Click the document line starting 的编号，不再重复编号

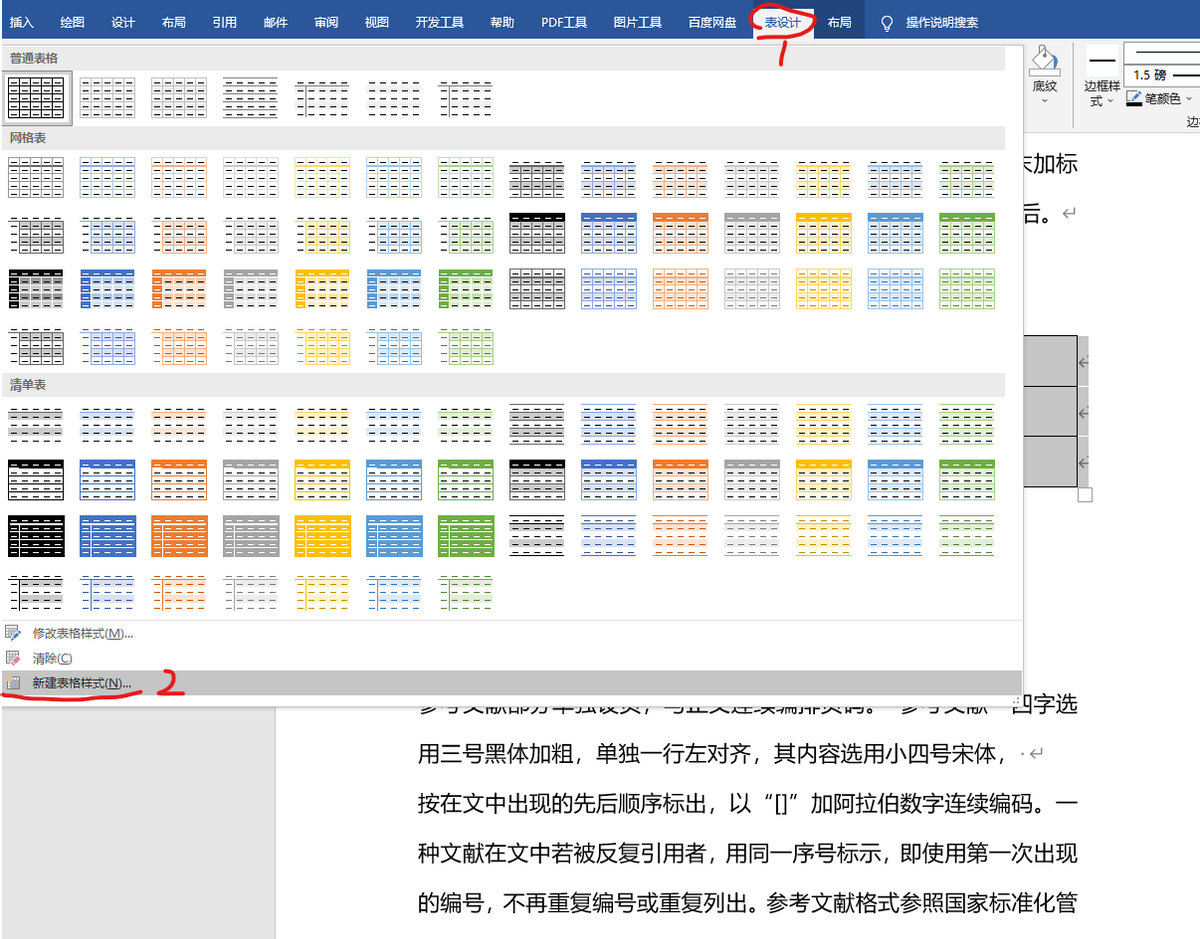coord(748,904)
